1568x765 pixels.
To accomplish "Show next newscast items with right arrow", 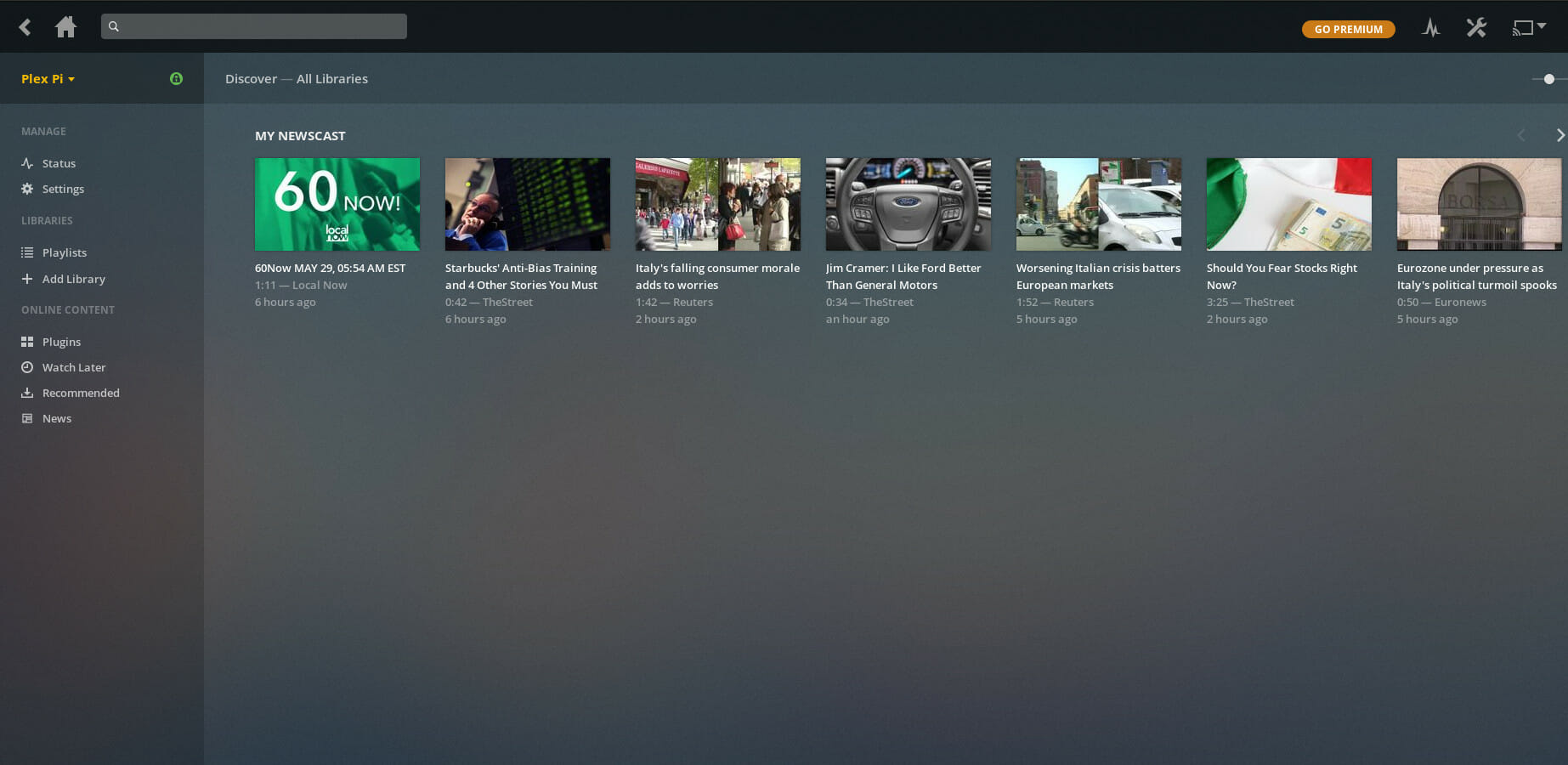I will 1560,135.
